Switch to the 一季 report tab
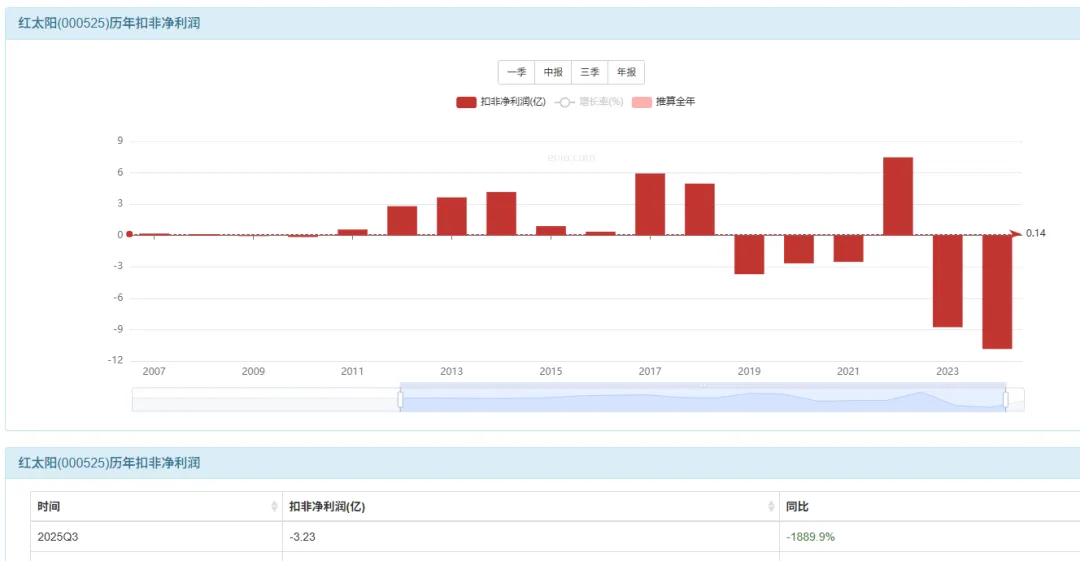 [x=517, y=72]
